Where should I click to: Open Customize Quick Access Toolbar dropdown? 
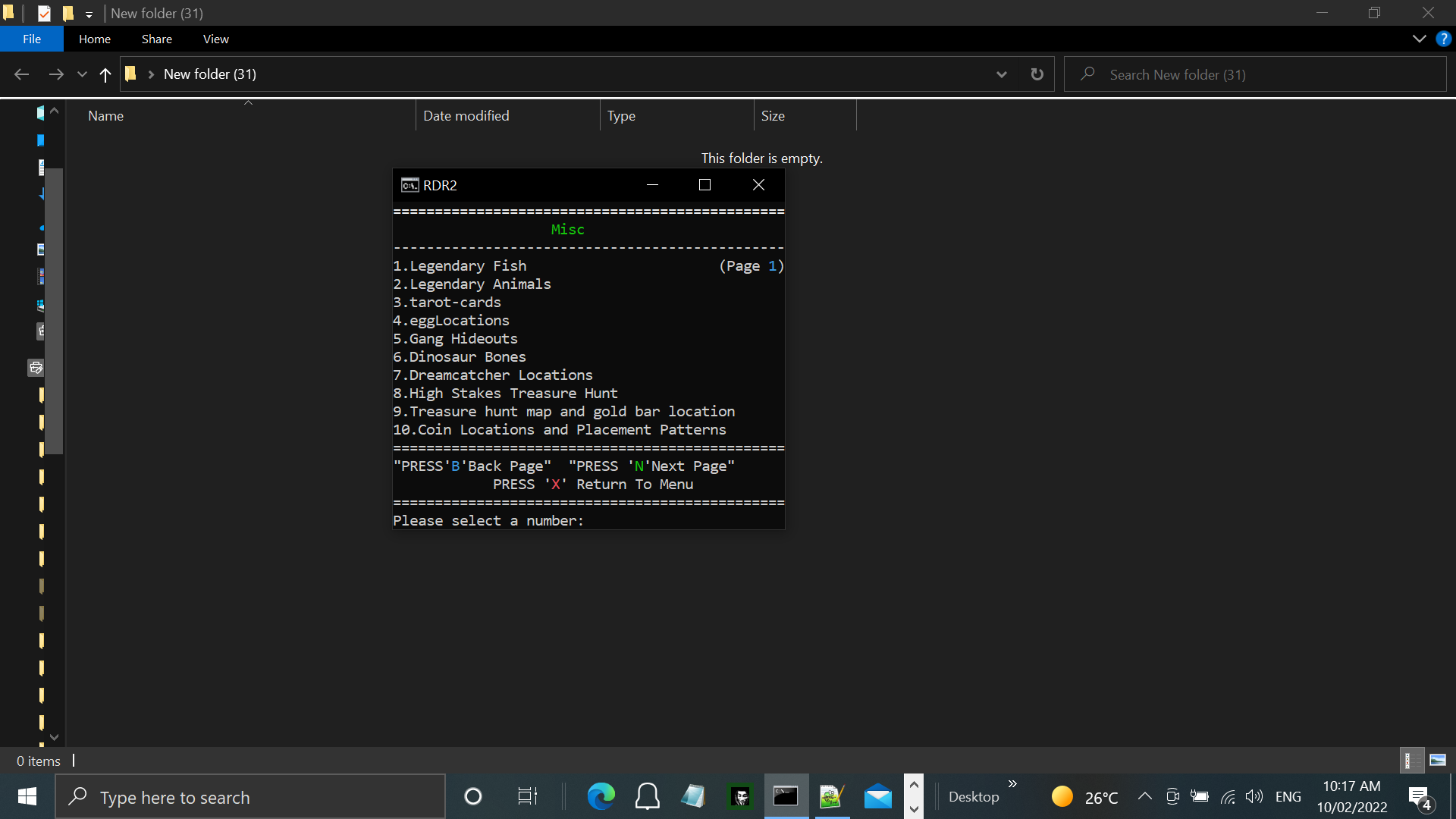tap(89, 14)
